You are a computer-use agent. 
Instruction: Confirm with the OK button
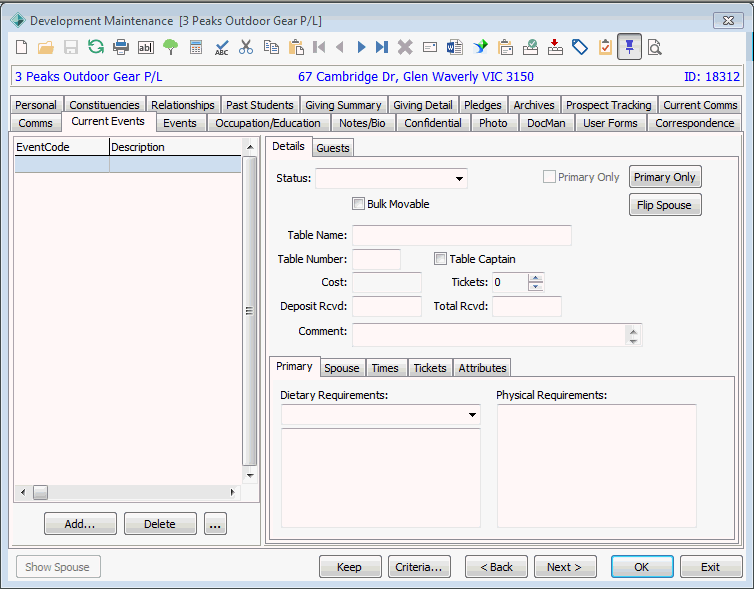coord(642,567)
